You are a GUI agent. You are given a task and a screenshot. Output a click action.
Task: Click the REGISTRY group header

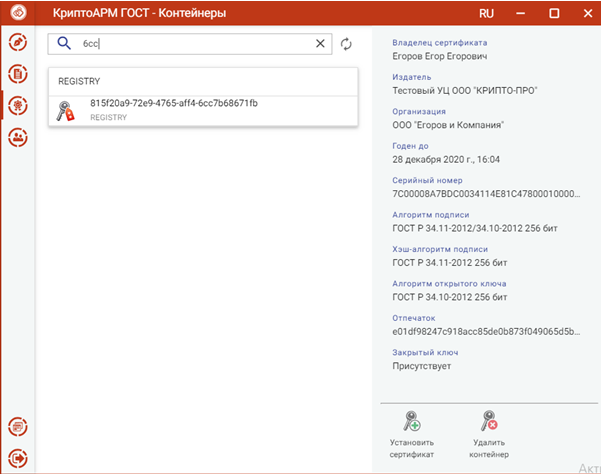[203, 81]
